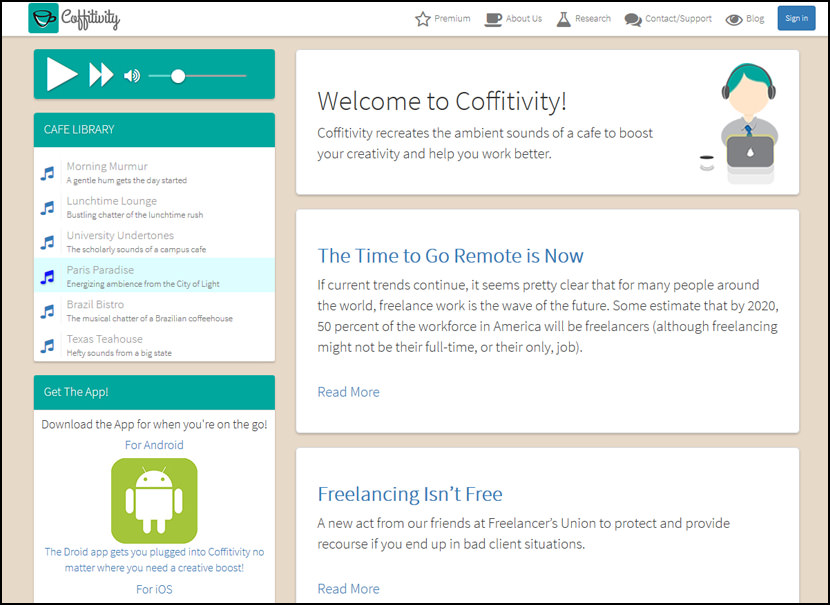Start playback with the large play button
The image size is (830, 605).
[62, 74]
